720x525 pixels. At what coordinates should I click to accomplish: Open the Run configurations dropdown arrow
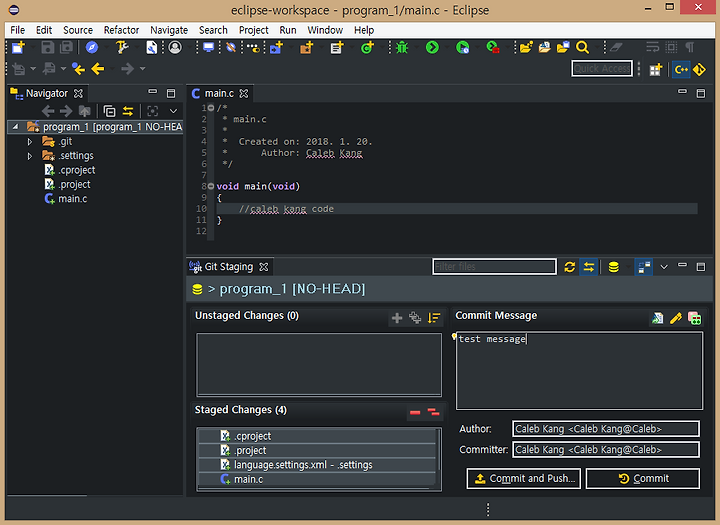tap(446, 47)
